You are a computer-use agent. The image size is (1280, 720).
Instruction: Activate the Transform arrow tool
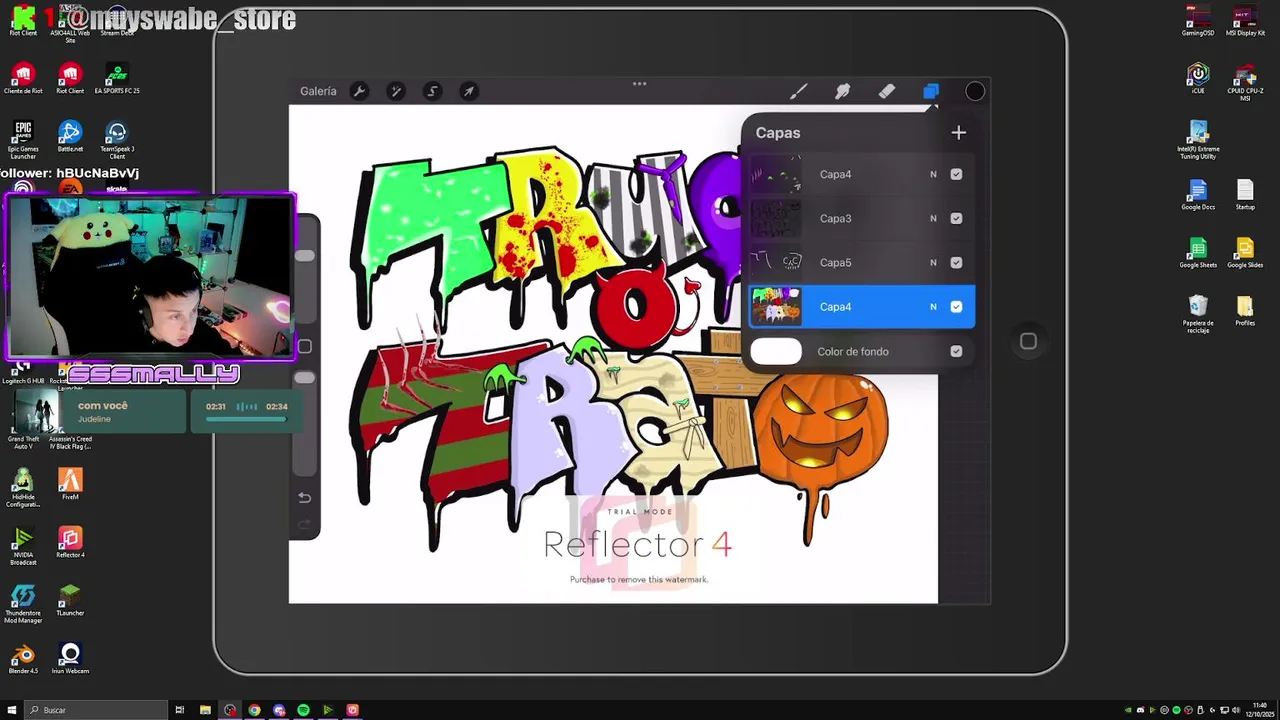click(x=468, y=91)
